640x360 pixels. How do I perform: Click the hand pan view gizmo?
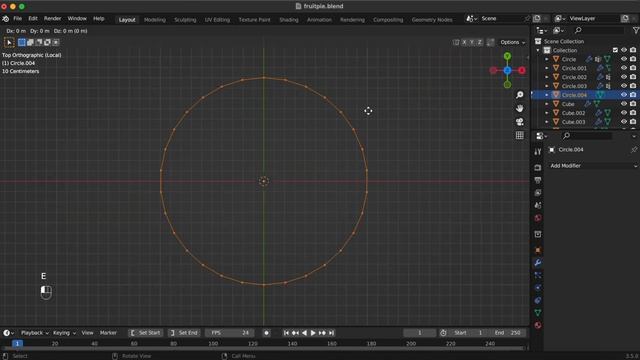tap(520, 108)
